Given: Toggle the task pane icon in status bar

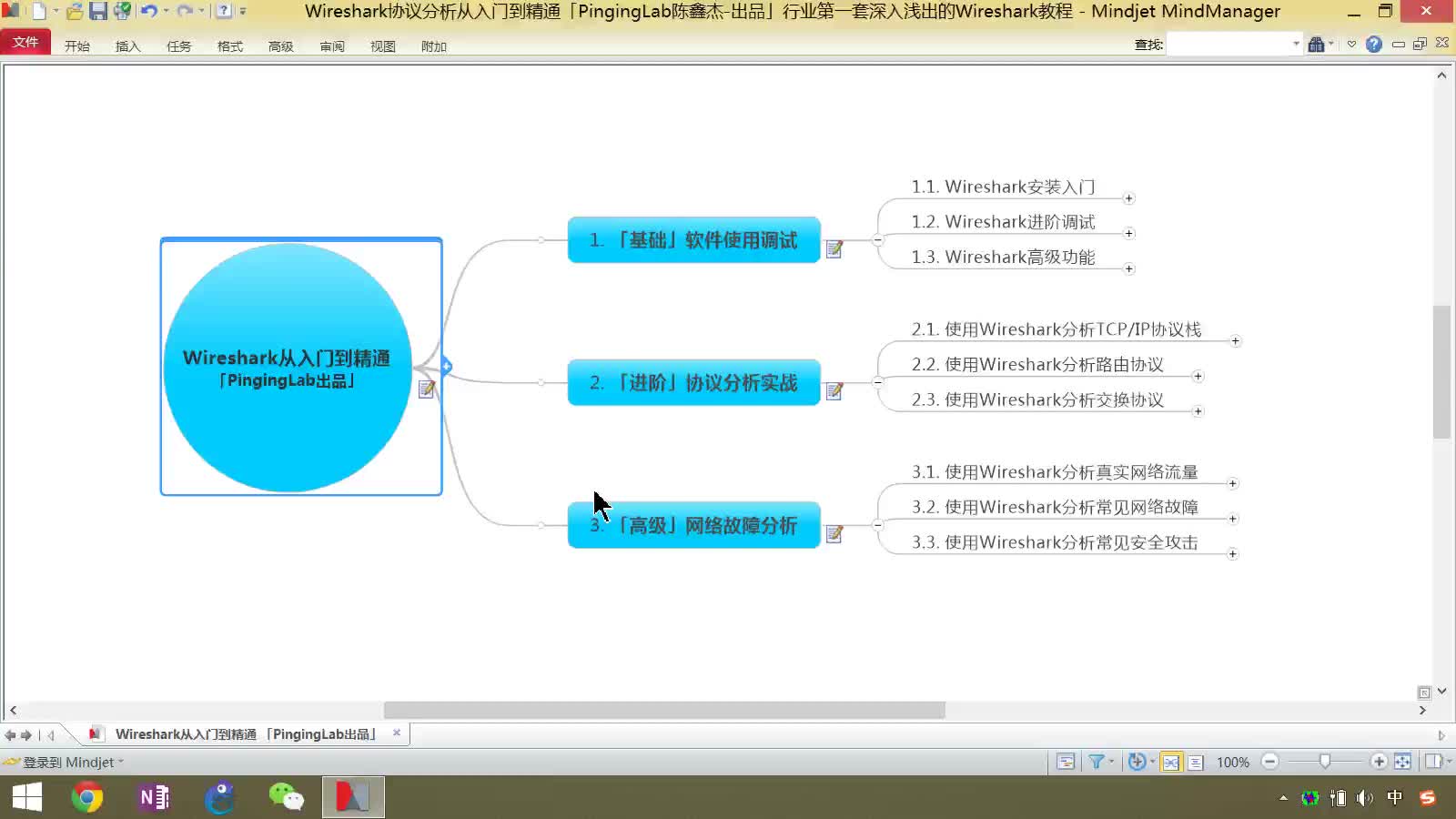Looking at the screenshot, I should click(x=1433, y=762).
